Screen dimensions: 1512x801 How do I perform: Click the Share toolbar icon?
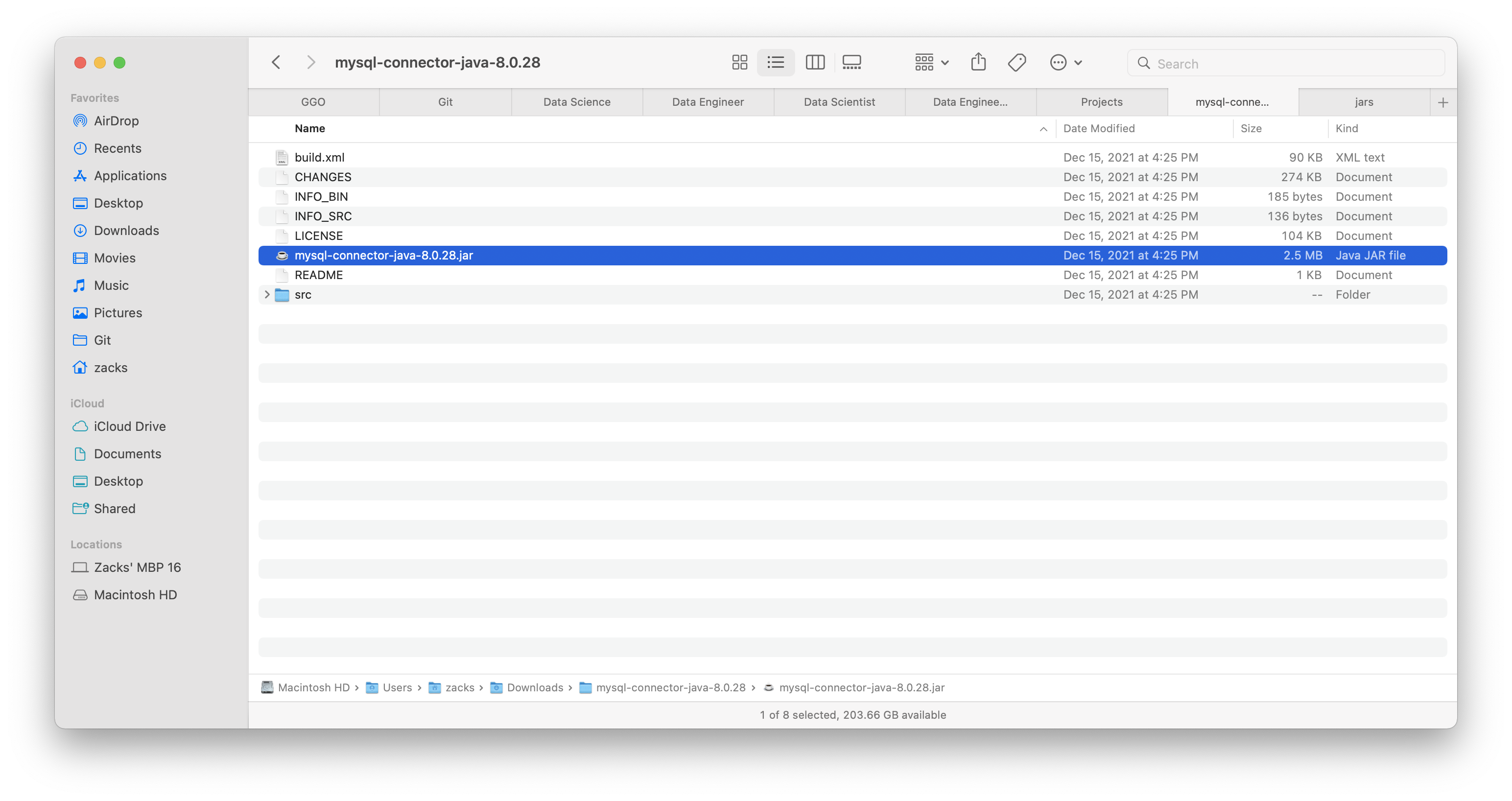coord(978,62)
